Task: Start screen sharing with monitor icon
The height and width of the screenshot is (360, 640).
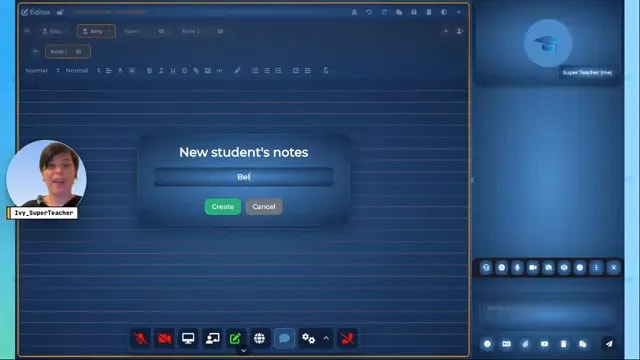Action: [x=188, y=338]
